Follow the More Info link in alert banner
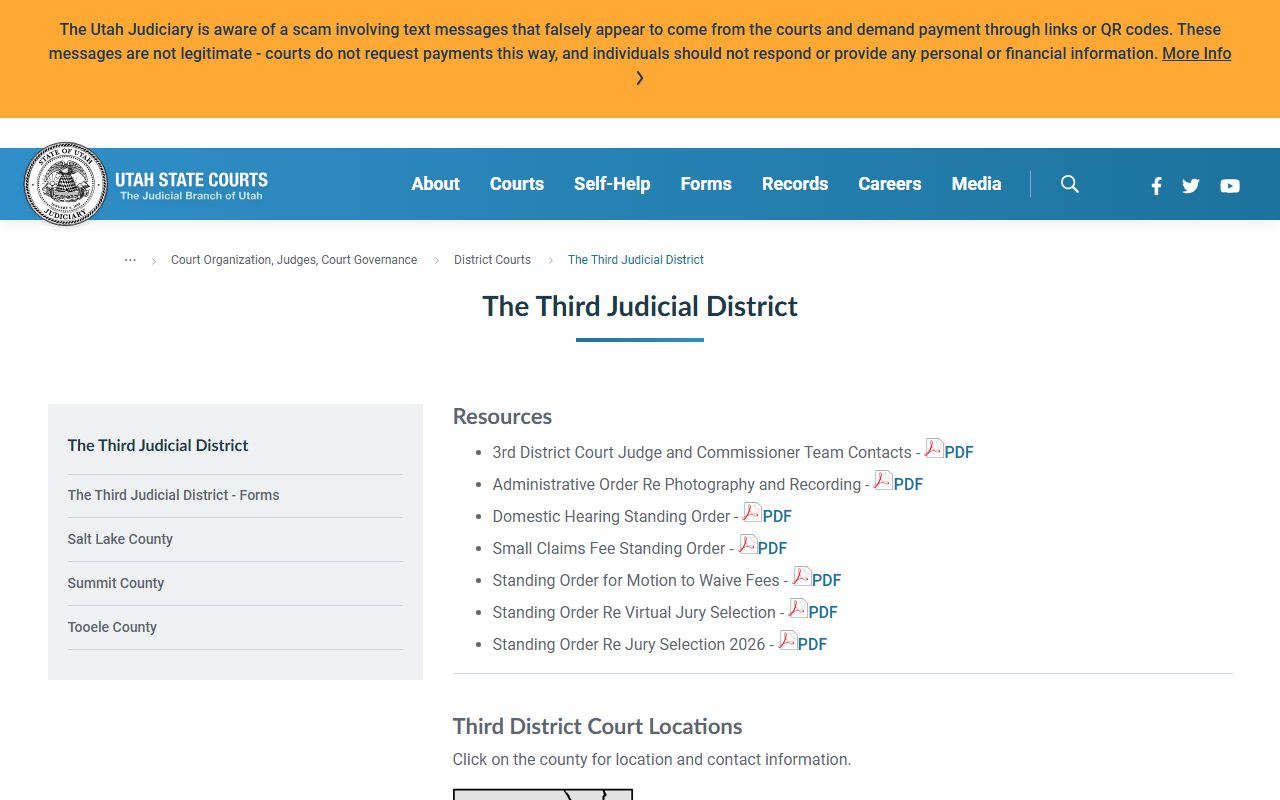 1197,54
